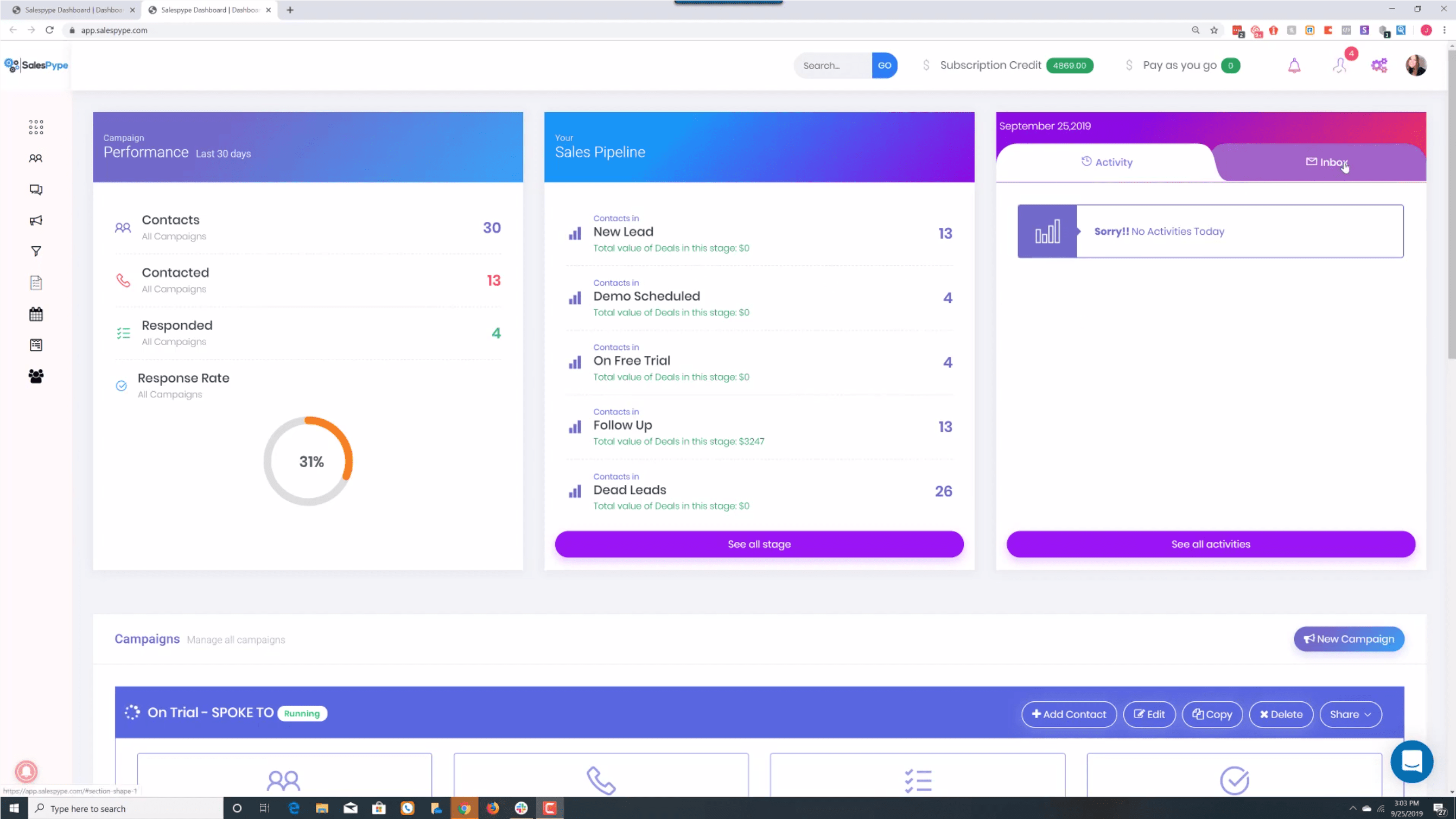Switch to the Inbox tab
Viewport: 1456px width, 819px height.
(1325, 163)
